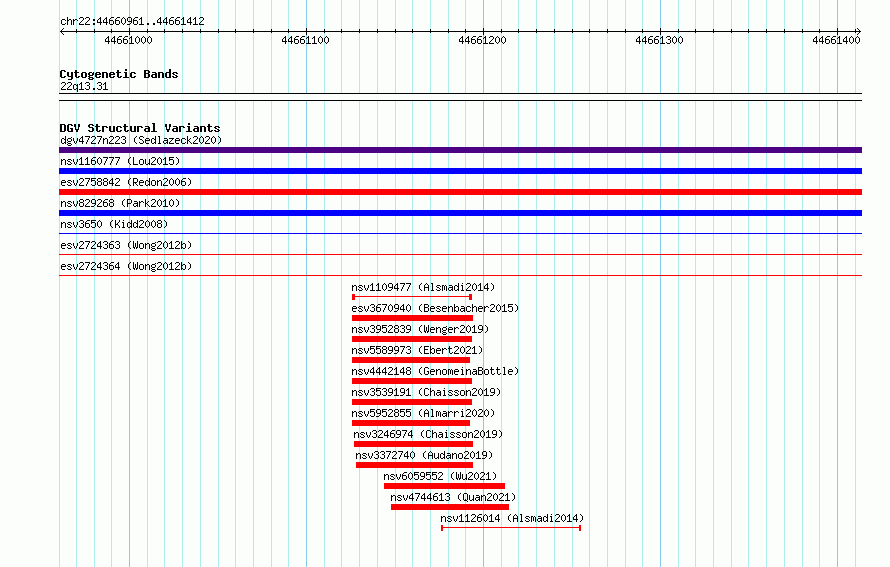Click the red bar under nsv5589973
Screen dimensions: 890x567
pyautogui.click(x=411, y=360)
